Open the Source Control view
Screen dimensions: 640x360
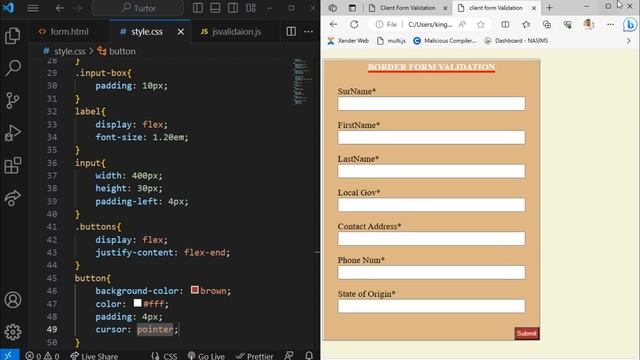(13, 100)
